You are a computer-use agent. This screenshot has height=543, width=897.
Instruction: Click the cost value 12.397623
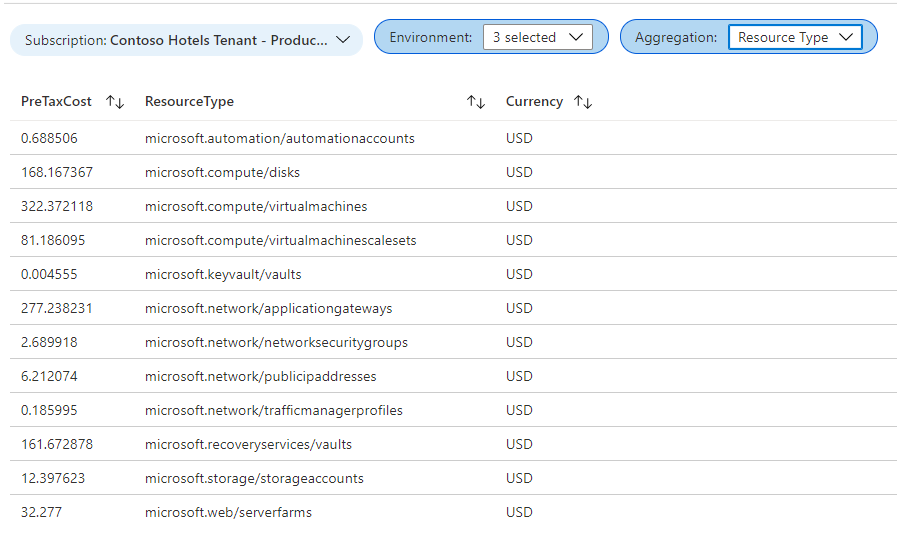pyautogui.click(x=53, y=478)
